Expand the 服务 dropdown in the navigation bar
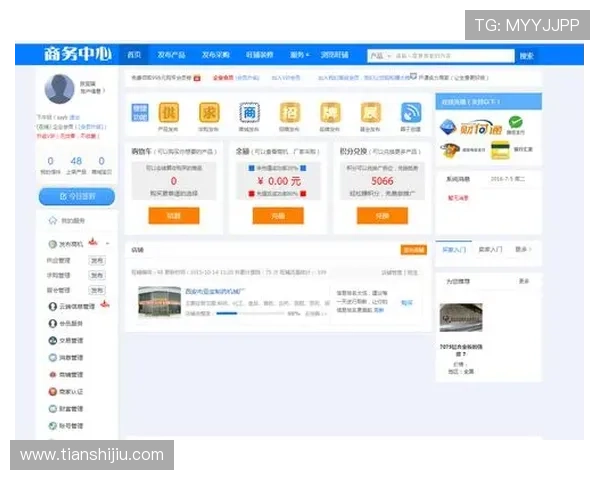Screen dimensions: 600x480 [299, 55]
